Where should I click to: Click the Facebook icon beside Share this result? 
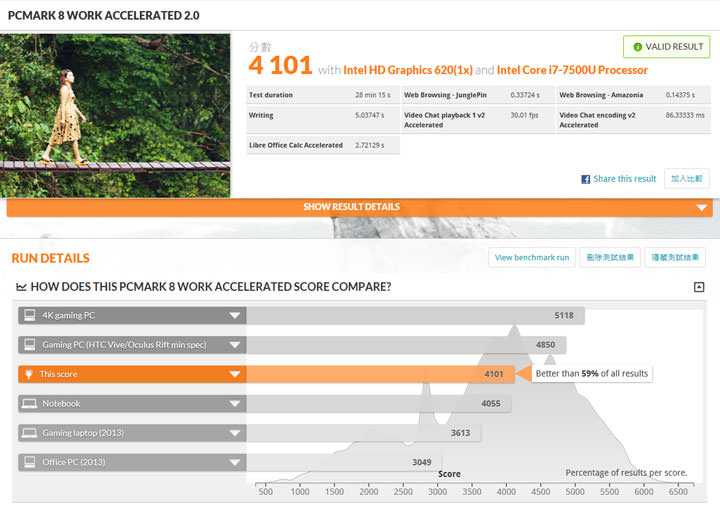pos(586,179)
